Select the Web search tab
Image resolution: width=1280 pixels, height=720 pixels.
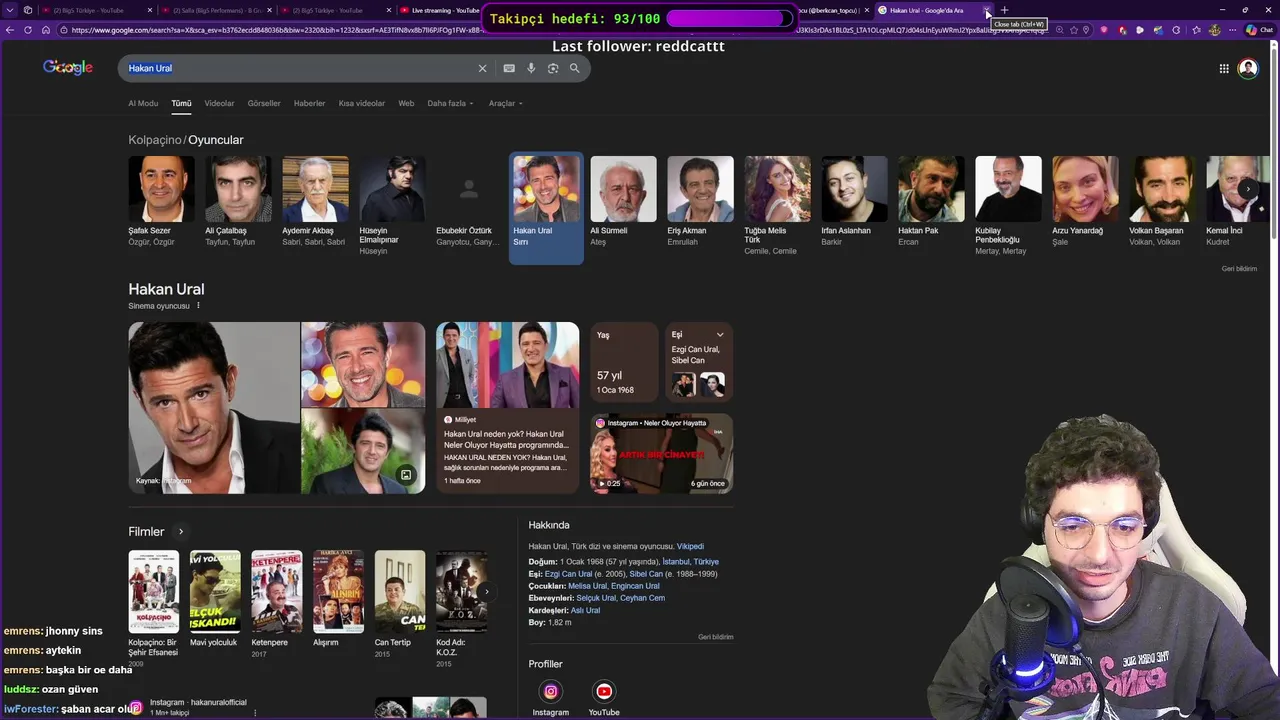point(406,103)
